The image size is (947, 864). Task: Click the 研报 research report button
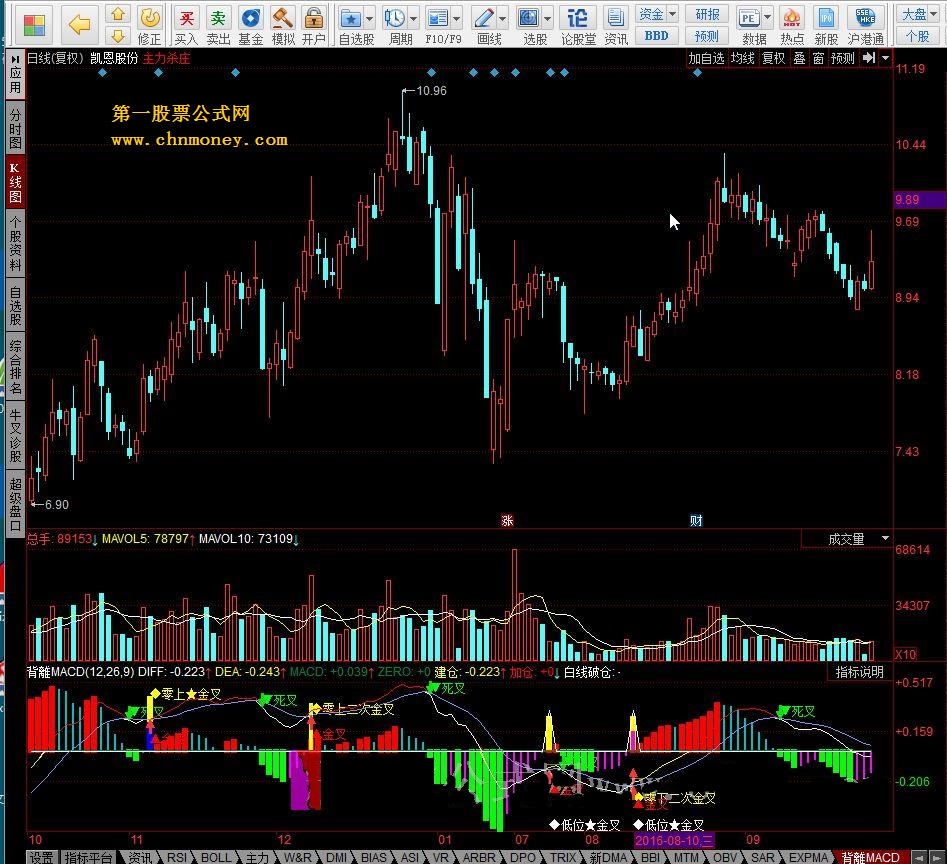pos(707,14)
